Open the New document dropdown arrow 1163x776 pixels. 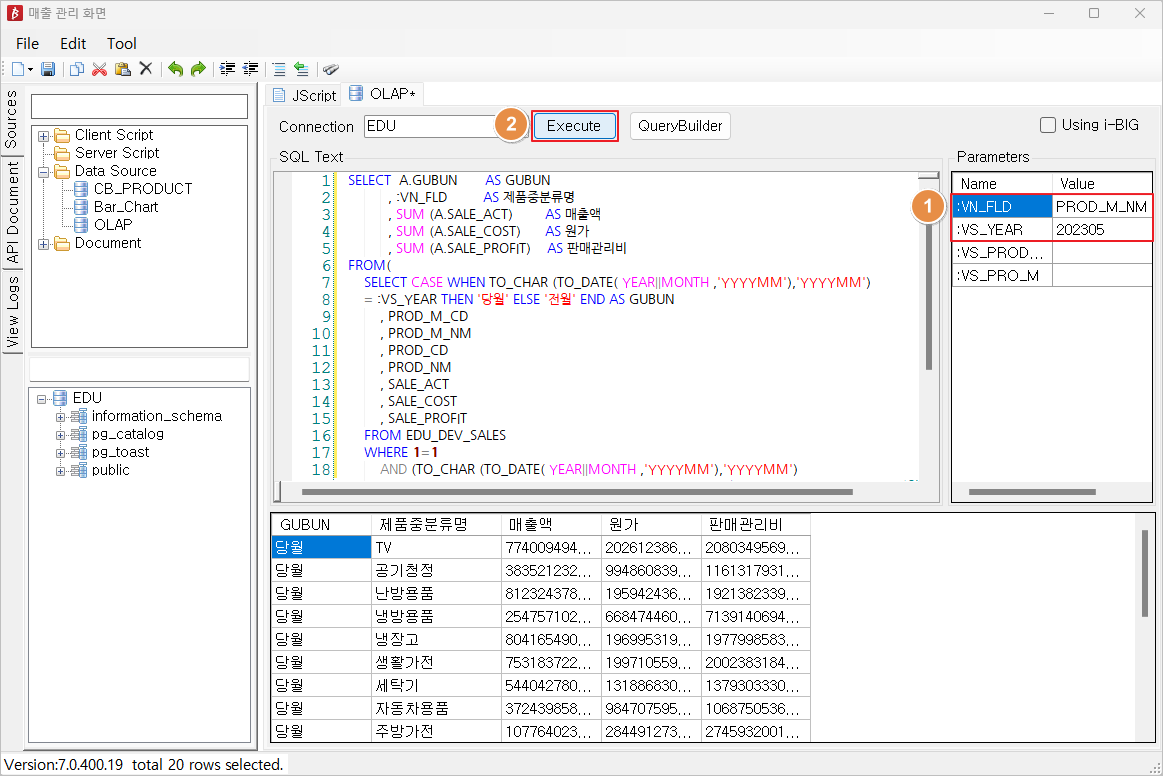(30, 70)
